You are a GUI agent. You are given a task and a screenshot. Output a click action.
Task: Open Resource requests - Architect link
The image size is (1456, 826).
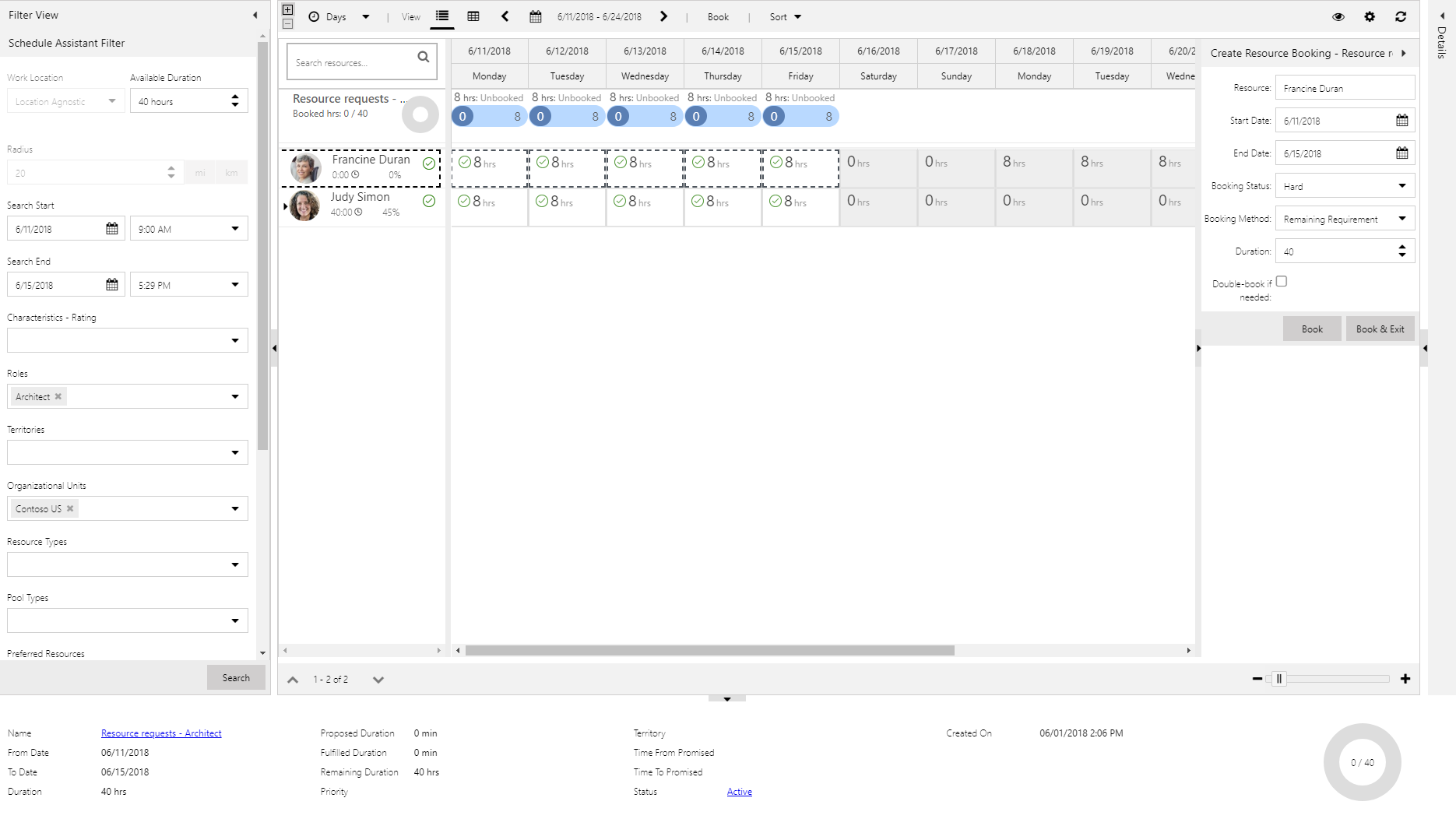161,733
